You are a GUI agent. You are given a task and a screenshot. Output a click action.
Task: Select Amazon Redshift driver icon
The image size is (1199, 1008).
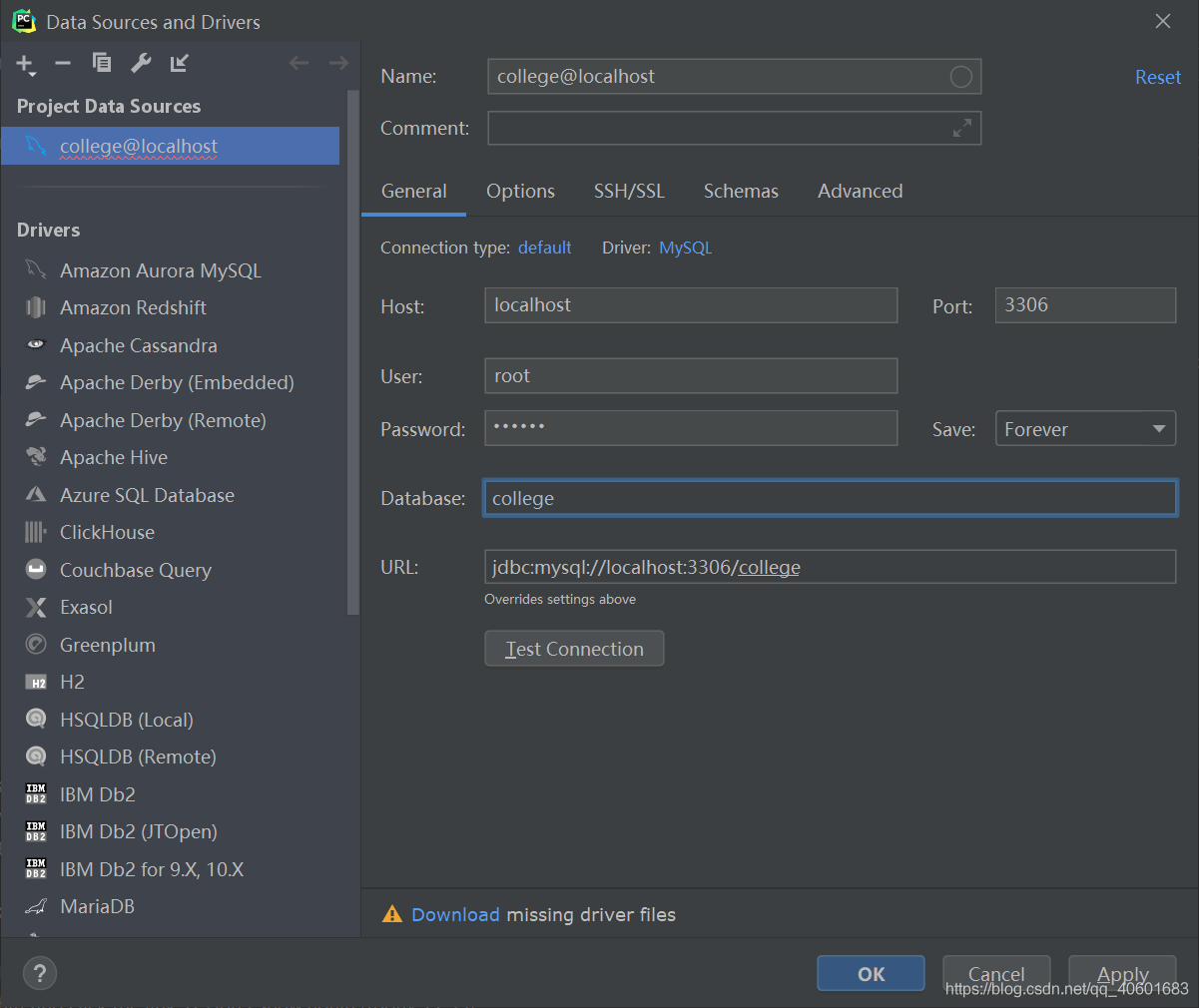coord(36,307)
